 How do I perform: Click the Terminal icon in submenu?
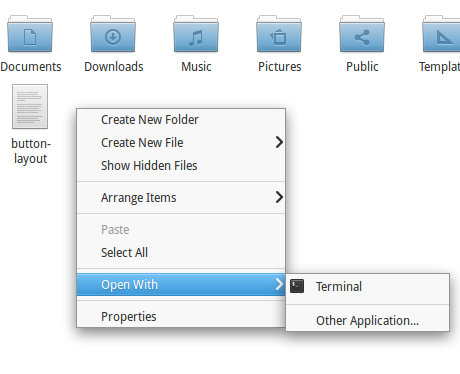297,286
